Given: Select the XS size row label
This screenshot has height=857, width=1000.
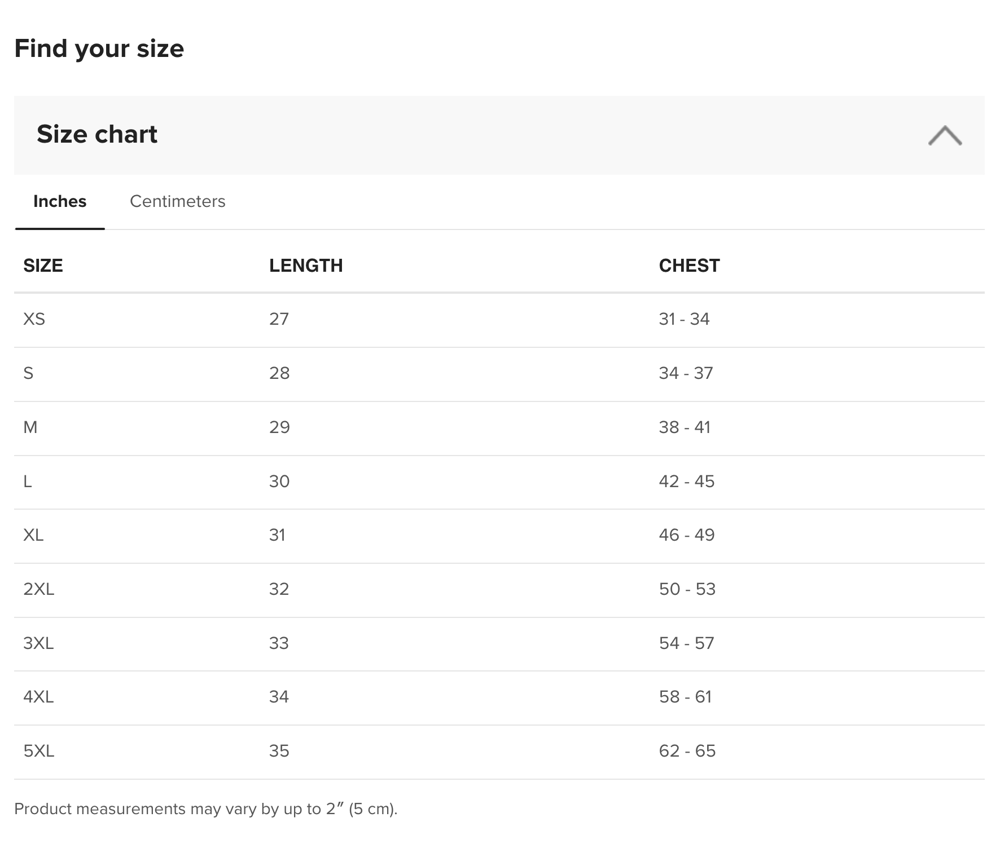Looking at the screenshot, I should pos(34,319).
